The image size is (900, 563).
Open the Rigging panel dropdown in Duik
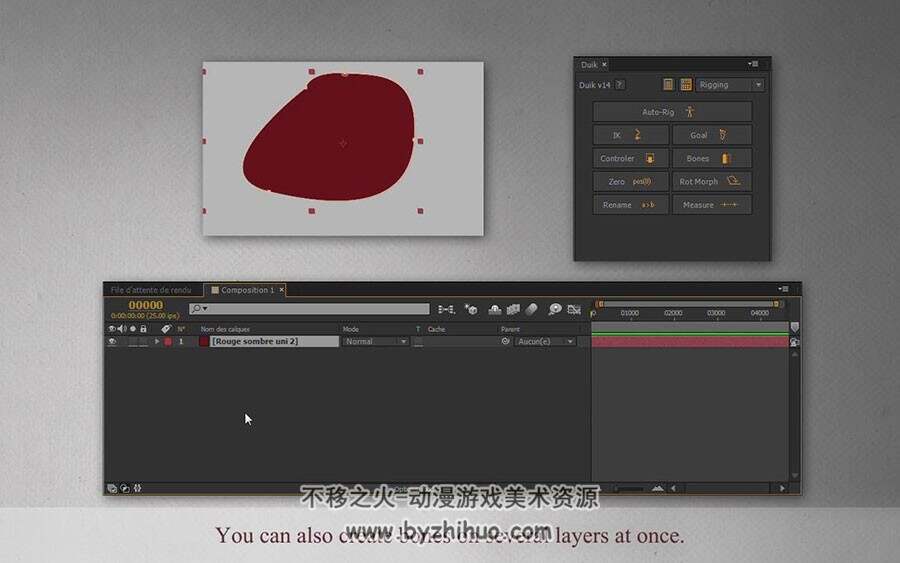(x=730, y=85)
